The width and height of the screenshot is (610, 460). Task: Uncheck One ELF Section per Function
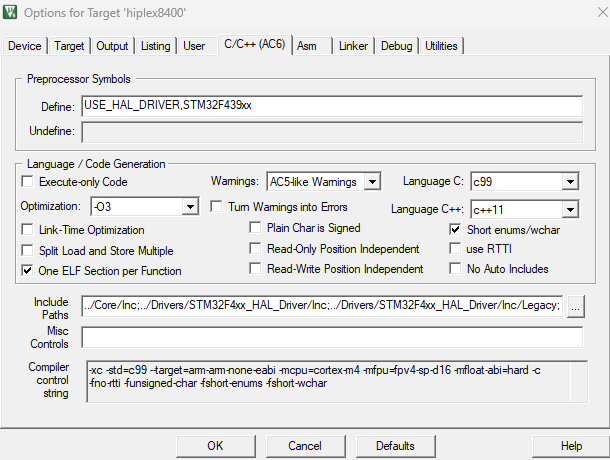coord(27,270)
